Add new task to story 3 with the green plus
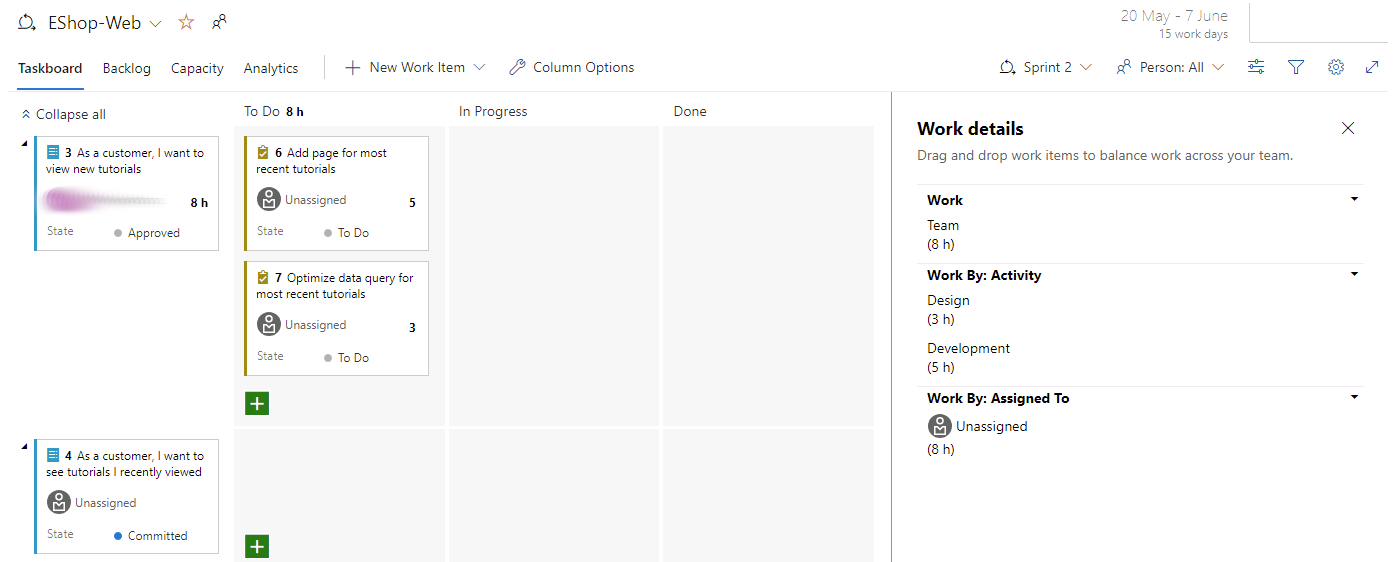The height and width of the screenshot is (562, 1394). tap(257, 403)
